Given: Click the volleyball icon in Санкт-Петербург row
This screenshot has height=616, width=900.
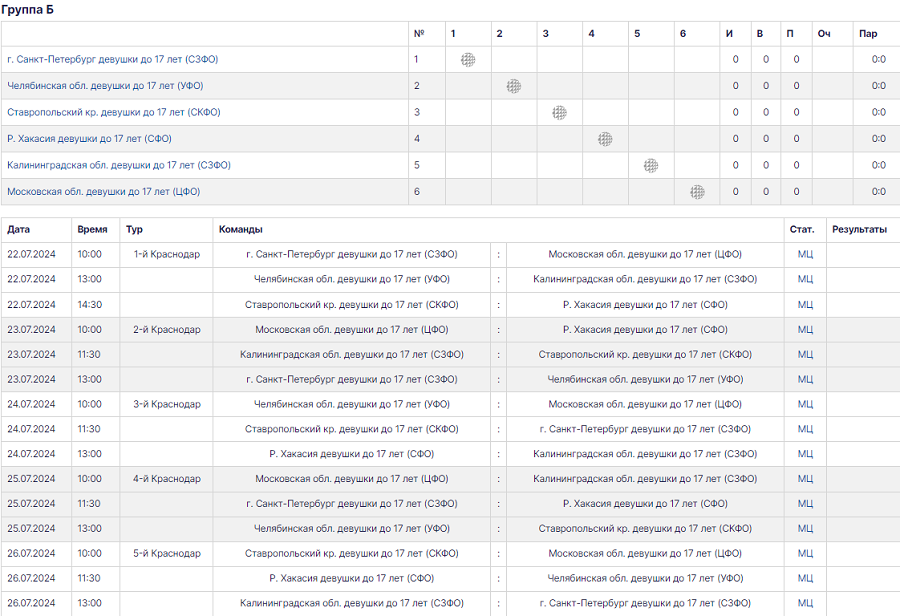Looking at the screenshot, I should click(468, 60).
